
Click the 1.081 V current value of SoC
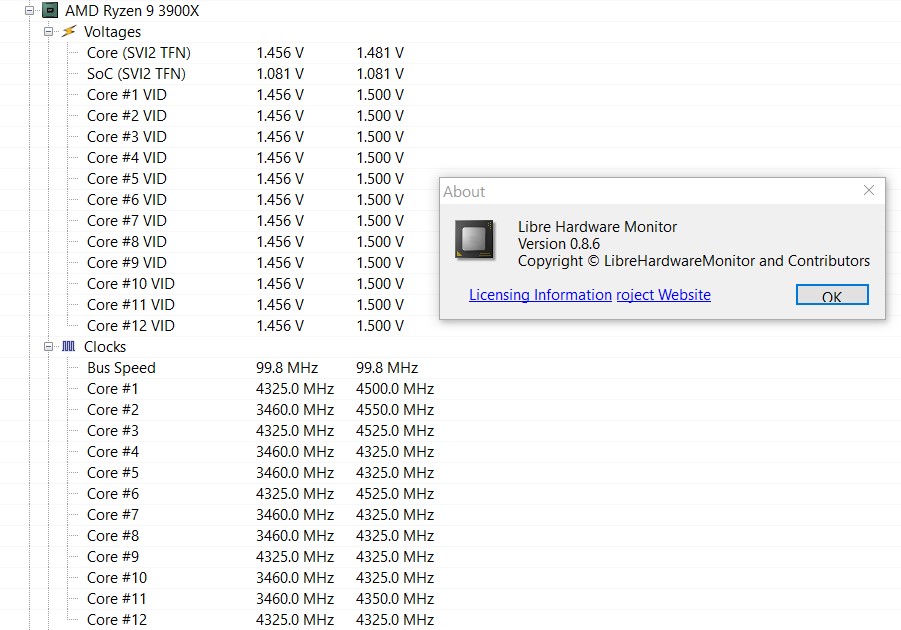[280, 74]
